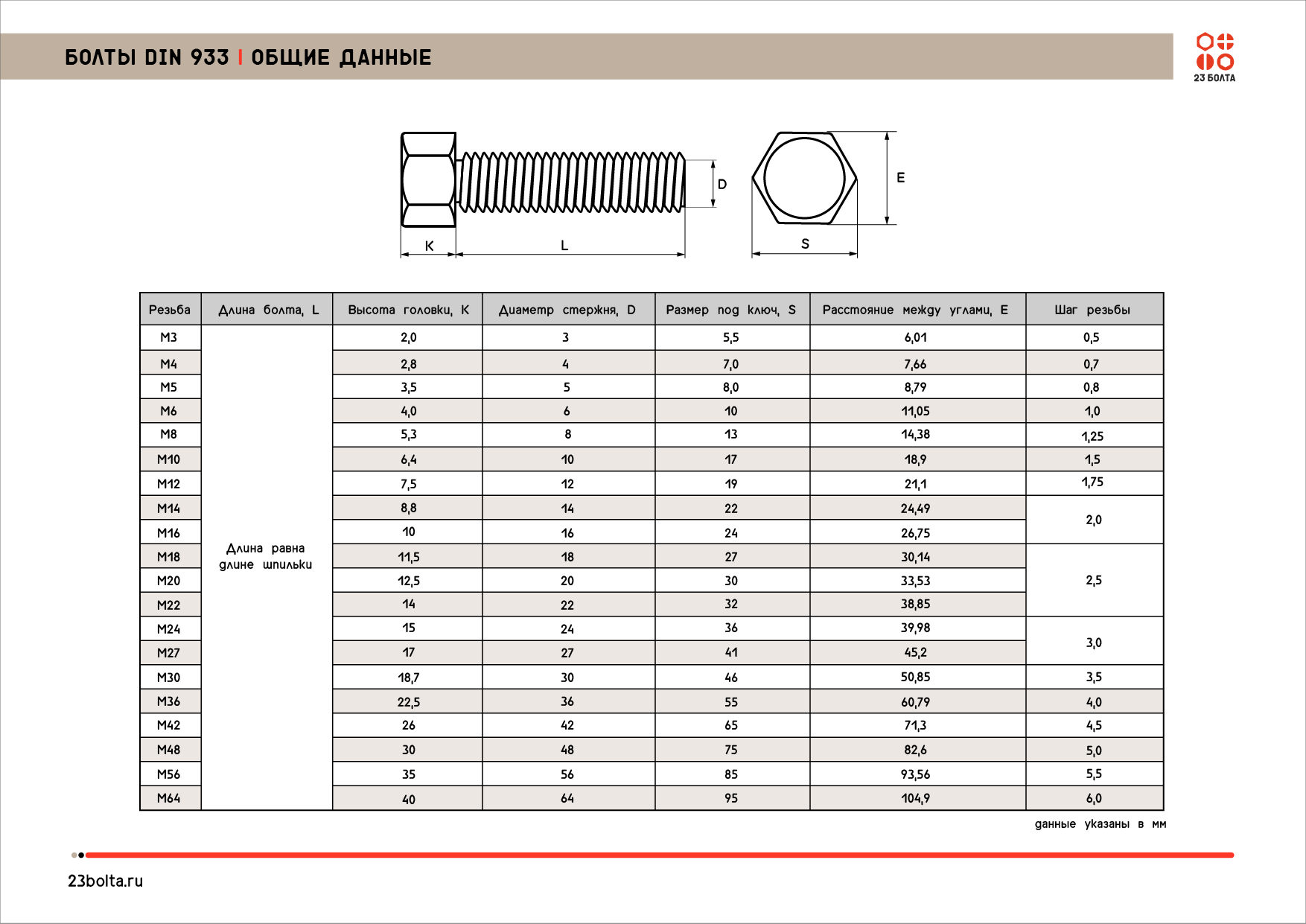Open the 23bolta.ru website link

tap(105, 881)
